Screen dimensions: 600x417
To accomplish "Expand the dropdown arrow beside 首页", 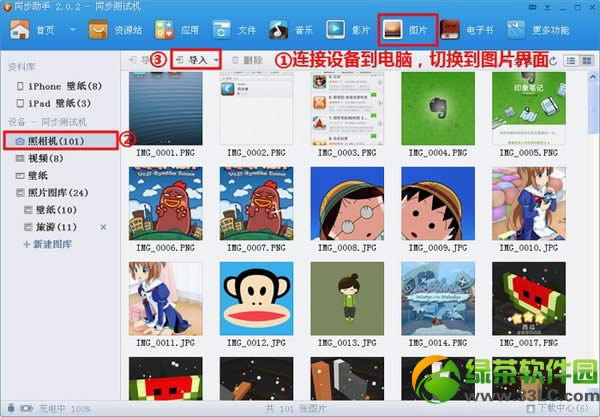I will [72, 29].
